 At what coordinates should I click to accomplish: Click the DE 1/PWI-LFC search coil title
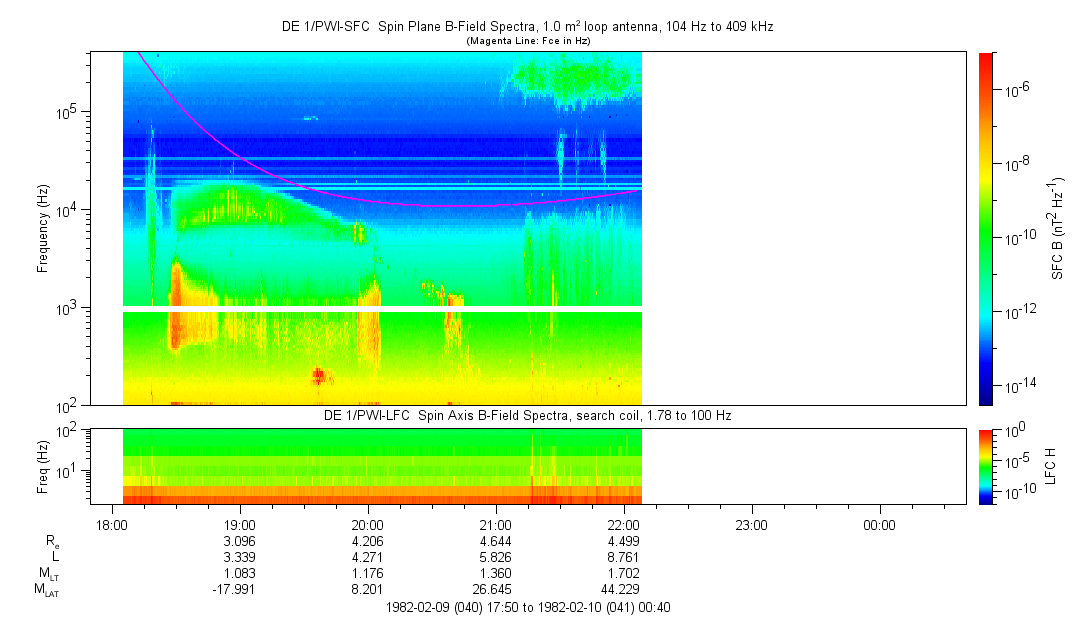click(527, 415)
